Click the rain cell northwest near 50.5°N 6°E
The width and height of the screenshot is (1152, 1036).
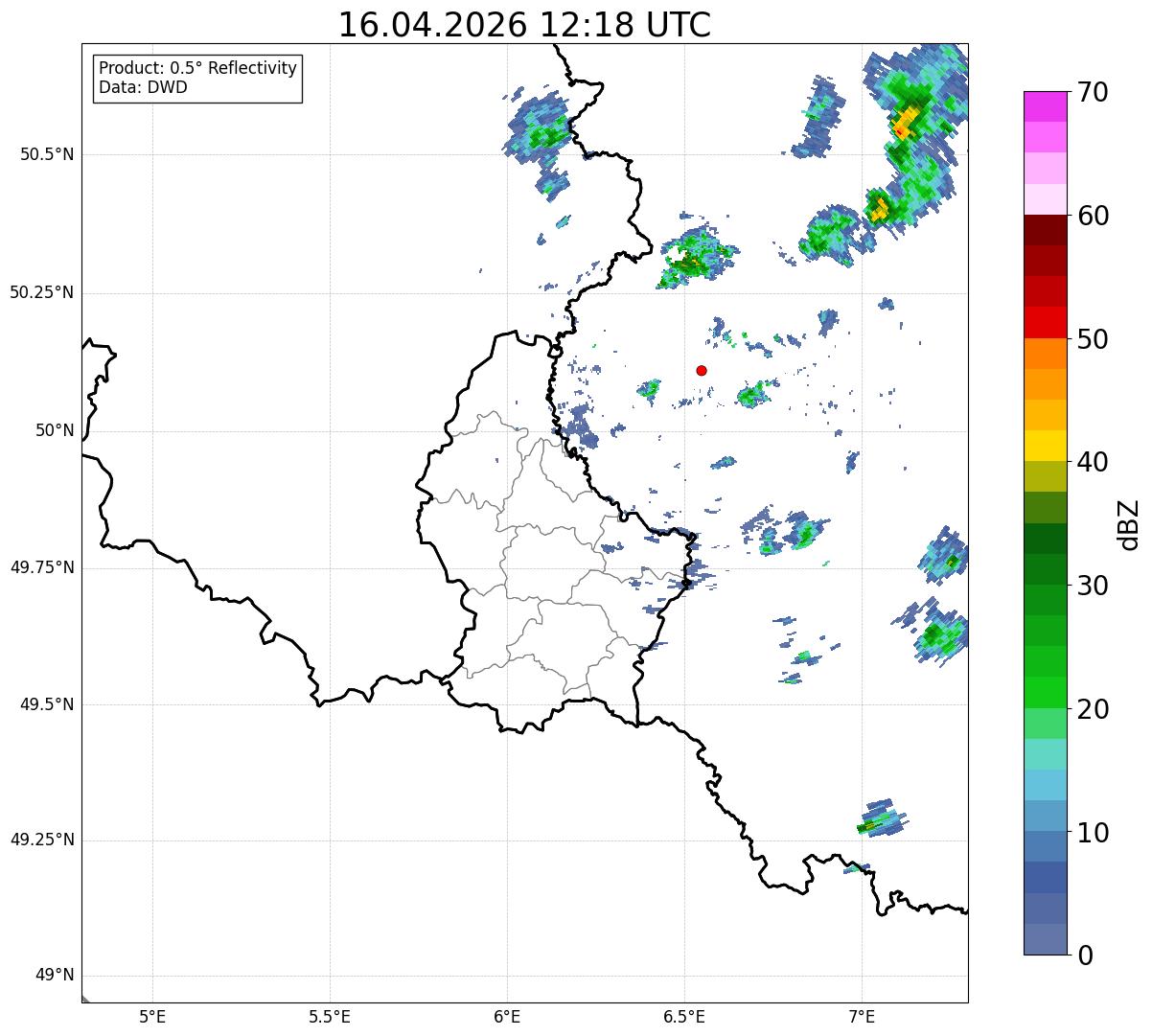pos(539,132)
